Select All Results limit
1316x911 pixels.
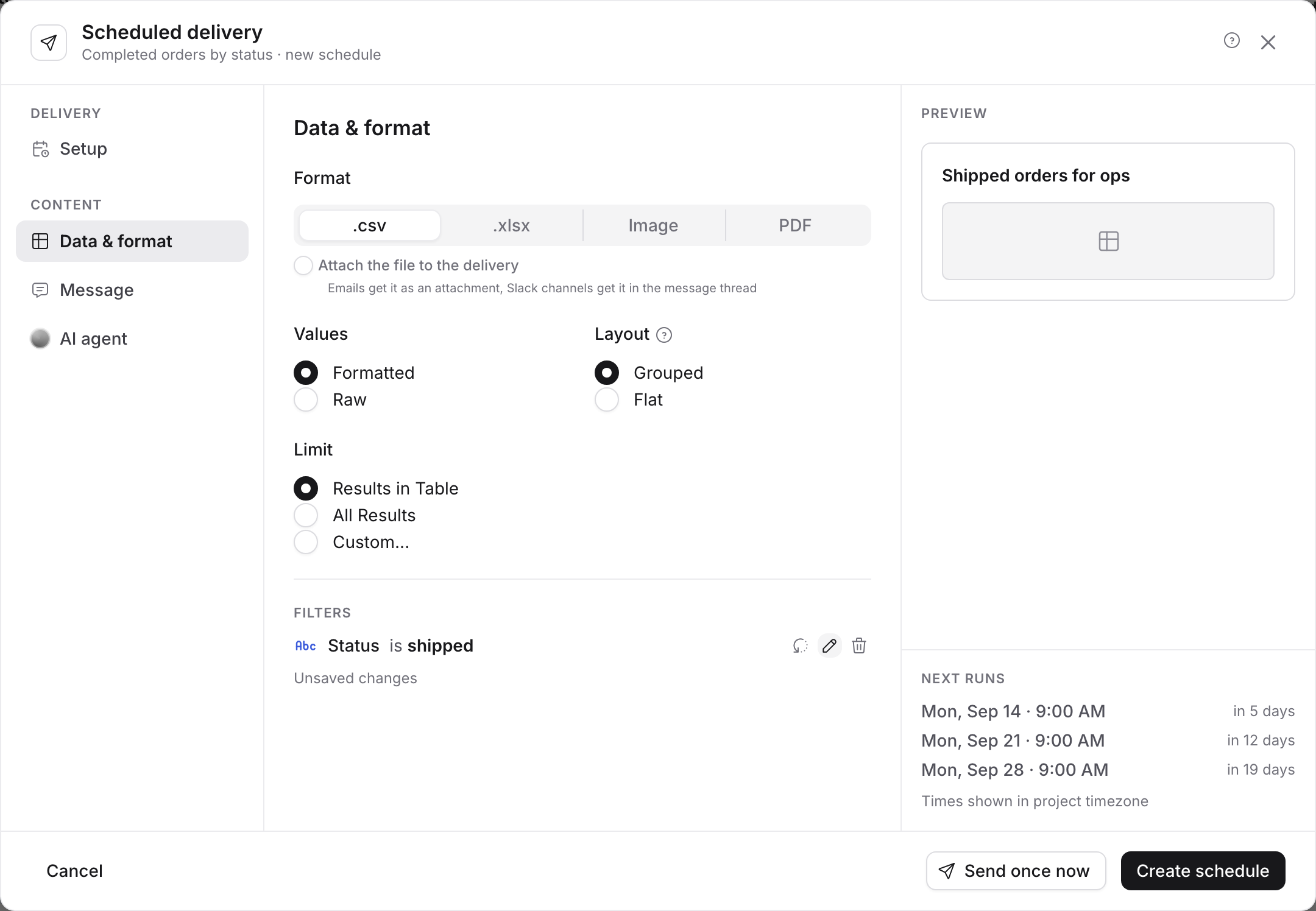coord(306,515)
